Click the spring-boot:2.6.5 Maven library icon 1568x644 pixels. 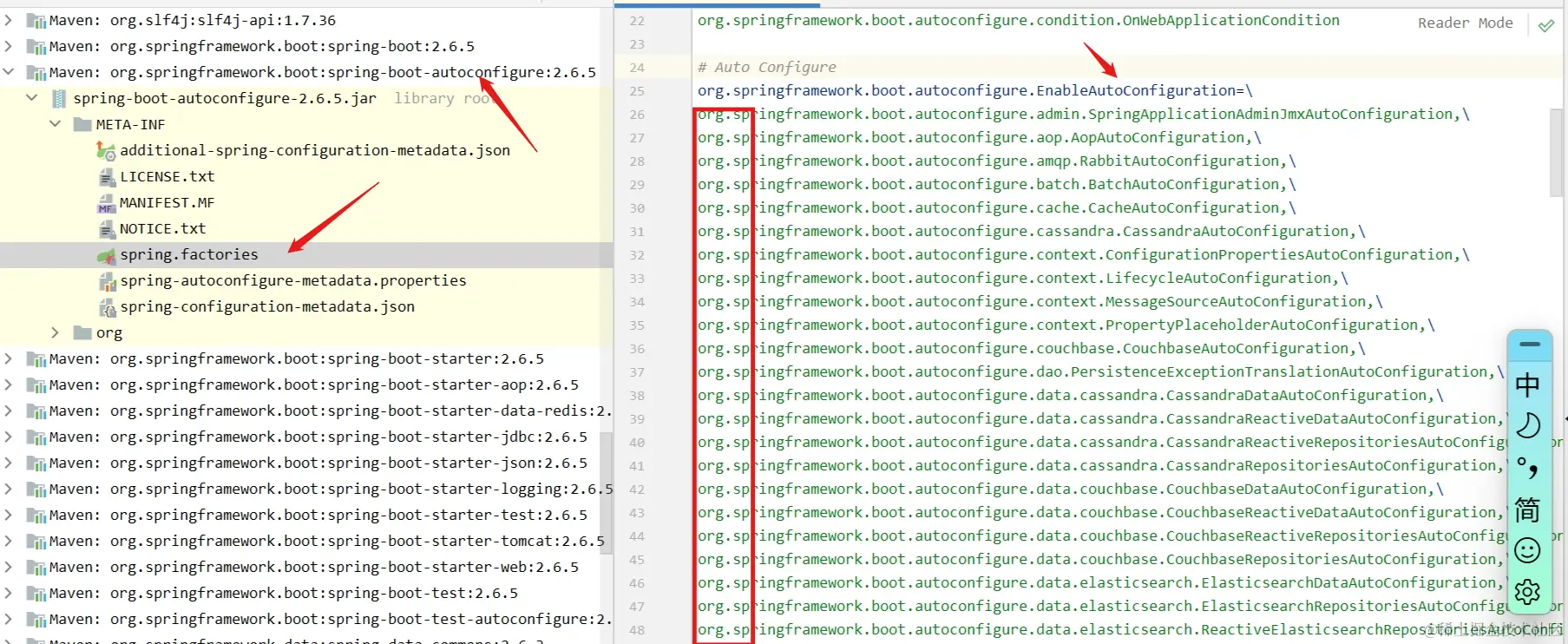click(x=36, y=47)
